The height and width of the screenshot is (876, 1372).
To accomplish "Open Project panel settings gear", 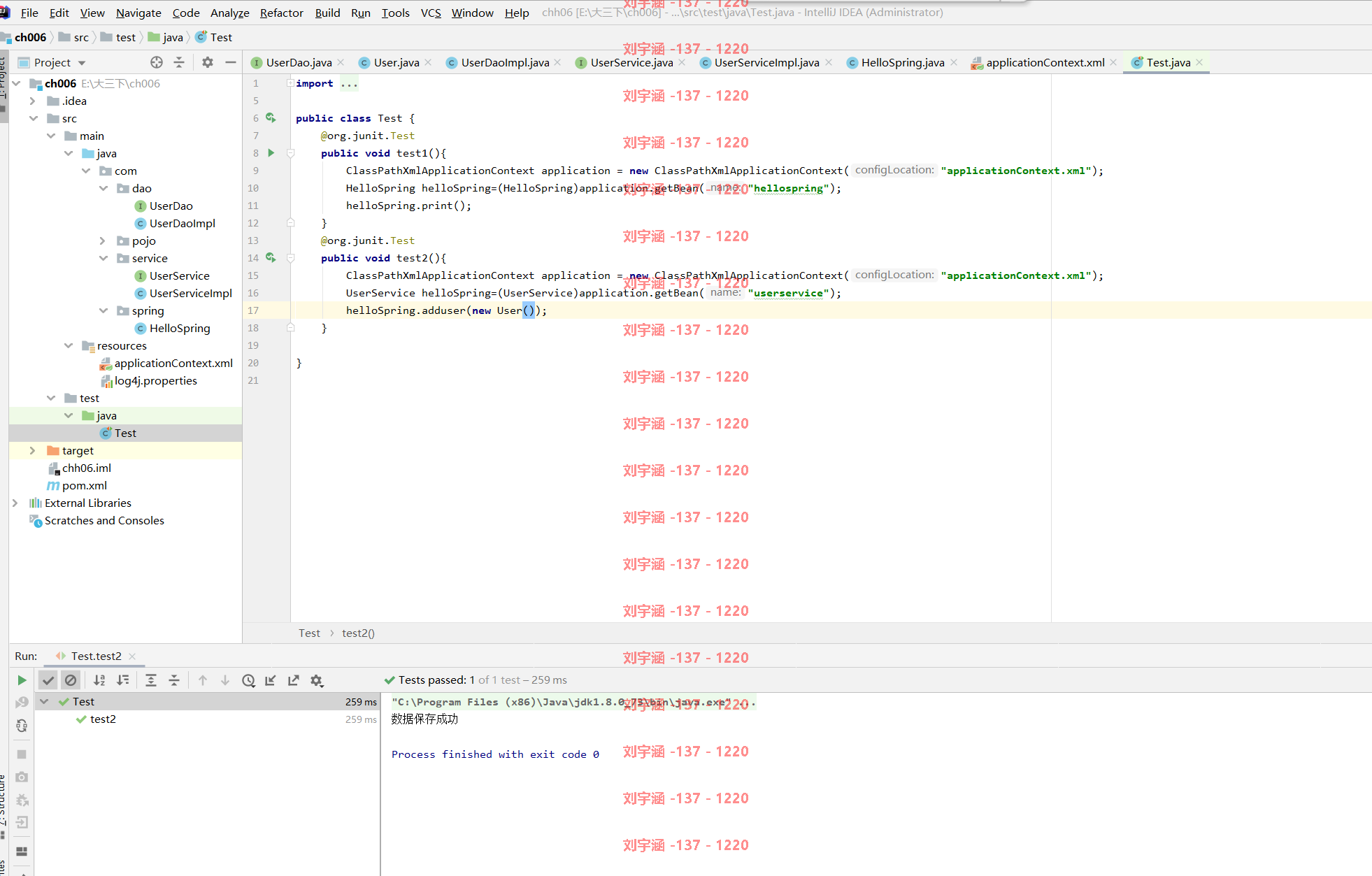I will click(x=208, y=62).
